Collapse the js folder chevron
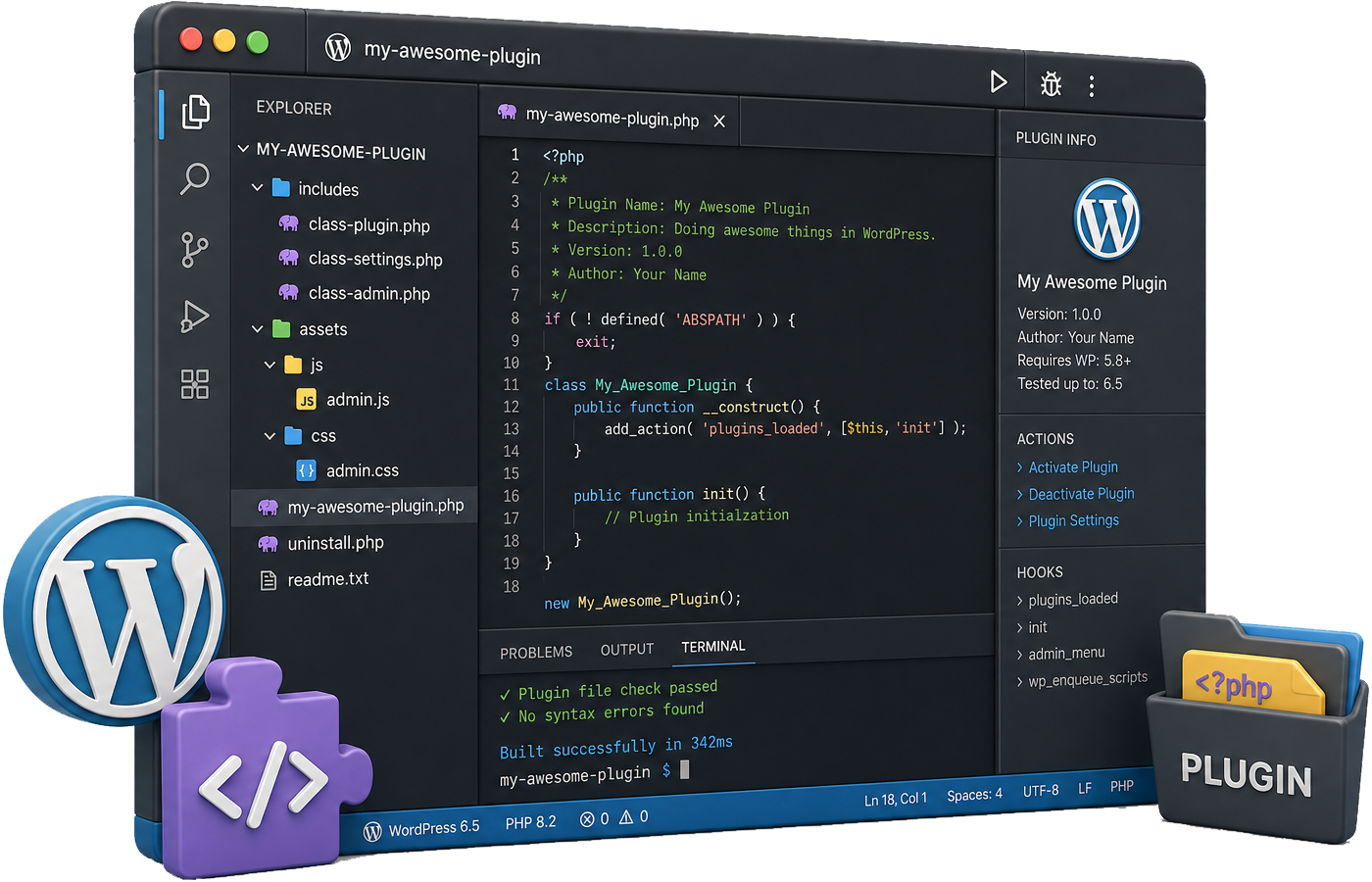The width and height of the screenshot is (1372, 882). click(x=269, y=365)
